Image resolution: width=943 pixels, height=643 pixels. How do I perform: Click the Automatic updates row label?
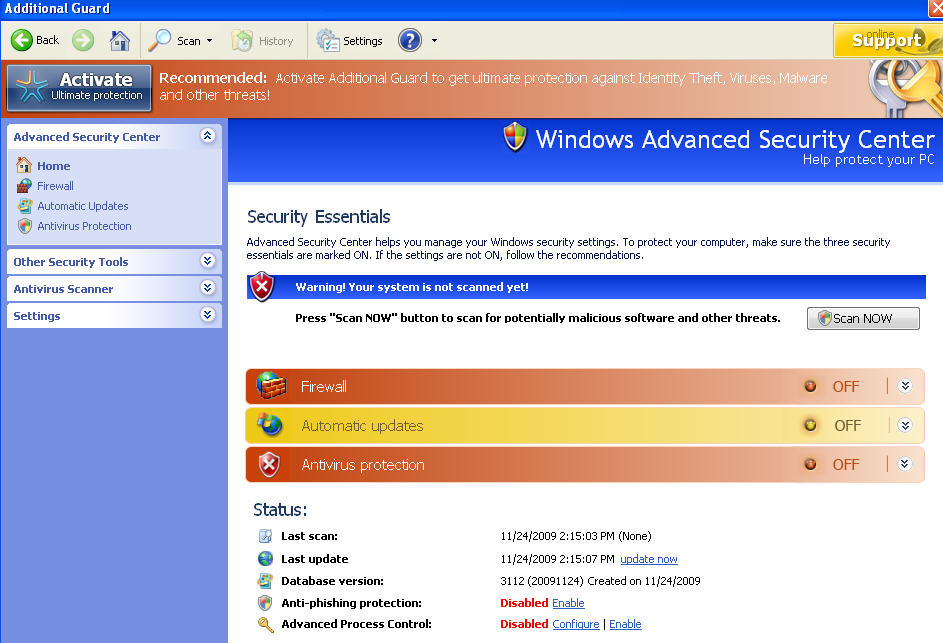pos(362,425)
